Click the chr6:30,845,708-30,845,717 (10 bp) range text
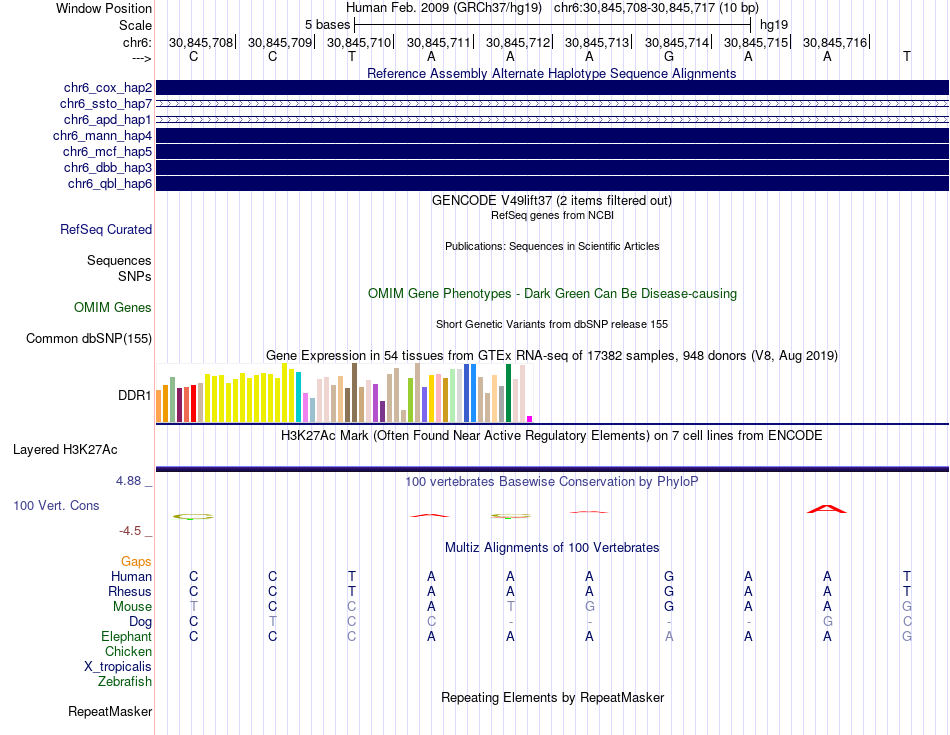 656,8
